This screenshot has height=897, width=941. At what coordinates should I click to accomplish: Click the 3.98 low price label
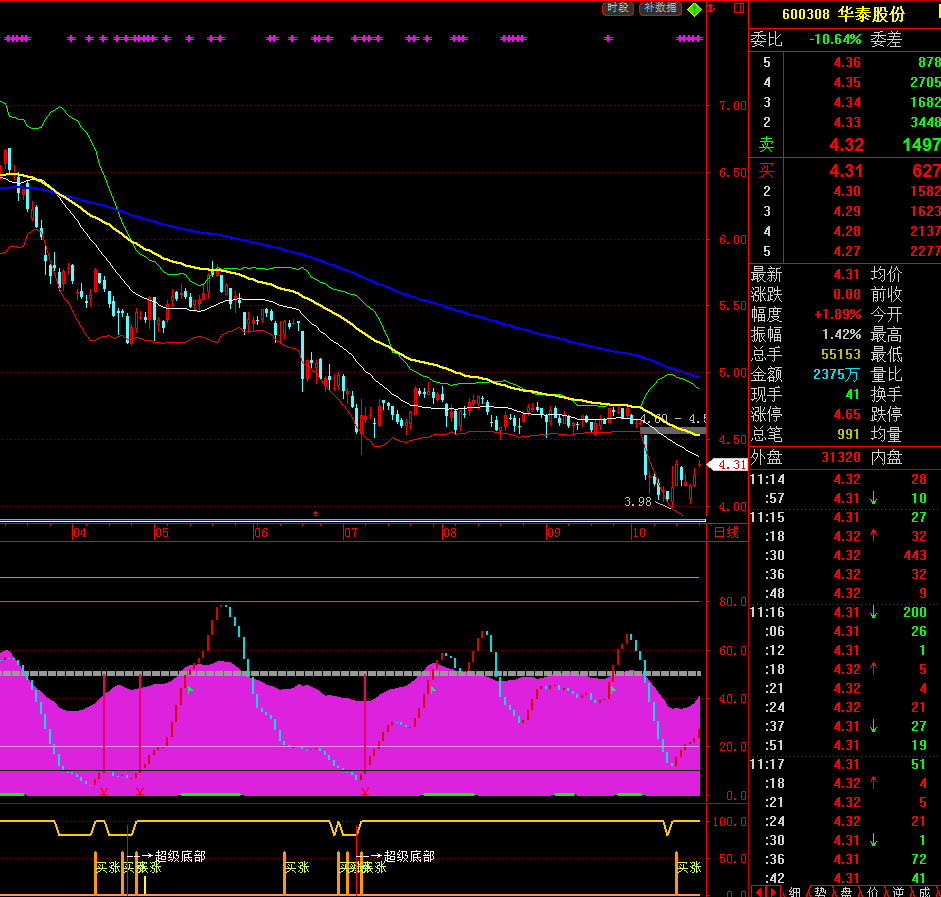[637, 502]
